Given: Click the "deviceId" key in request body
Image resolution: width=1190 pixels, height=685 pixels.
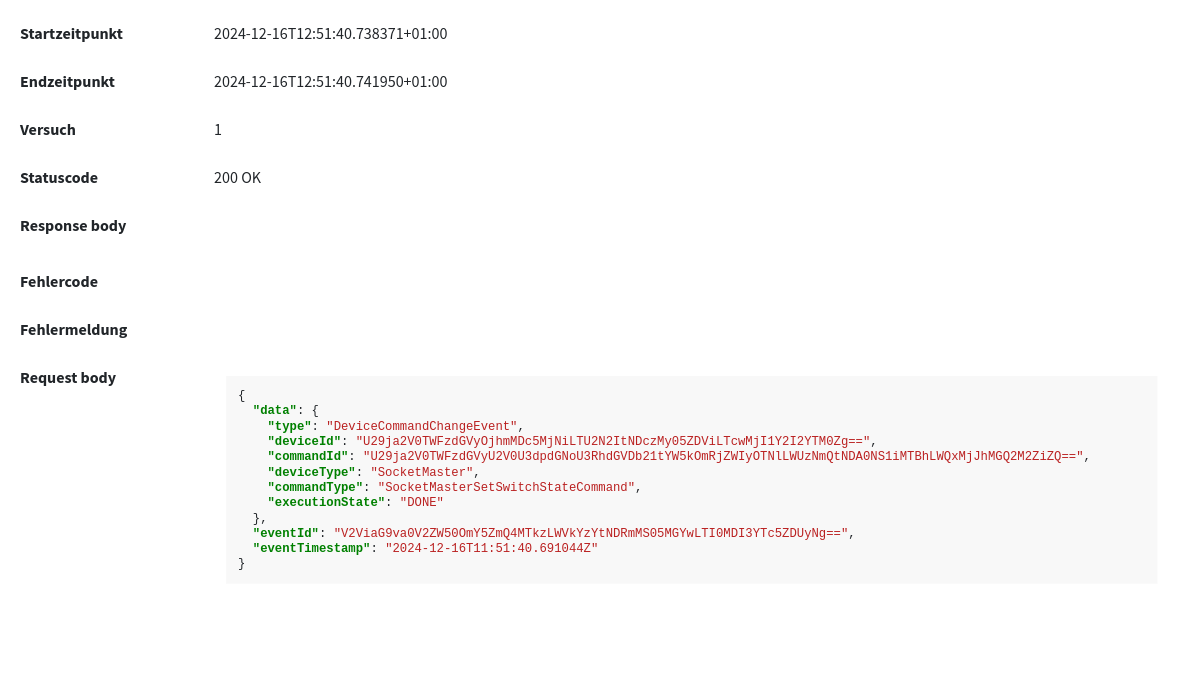Looking at the screenshot, I should pos(304,442).
